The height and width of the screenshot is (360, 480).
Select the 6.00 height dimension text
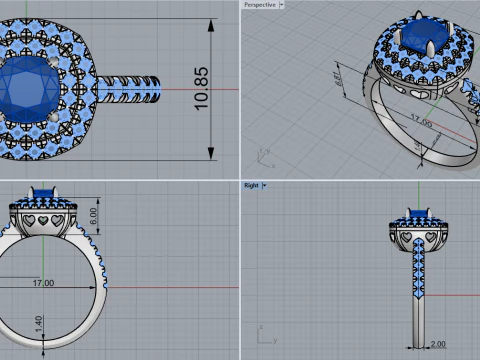pos(93,216)
